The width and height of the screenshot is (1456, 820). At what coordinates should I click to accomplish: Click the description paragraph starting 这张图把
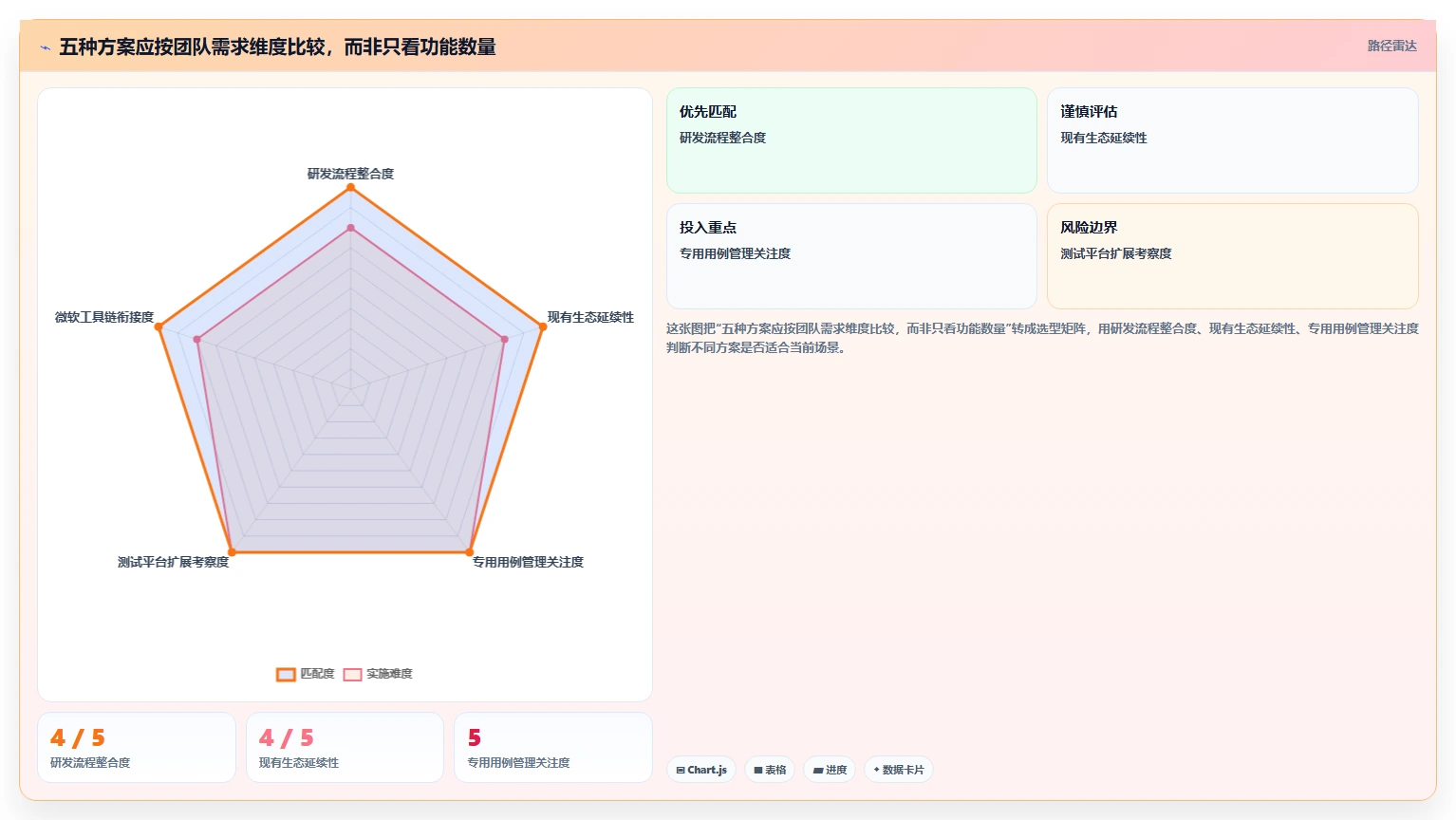pos(1042,338)
